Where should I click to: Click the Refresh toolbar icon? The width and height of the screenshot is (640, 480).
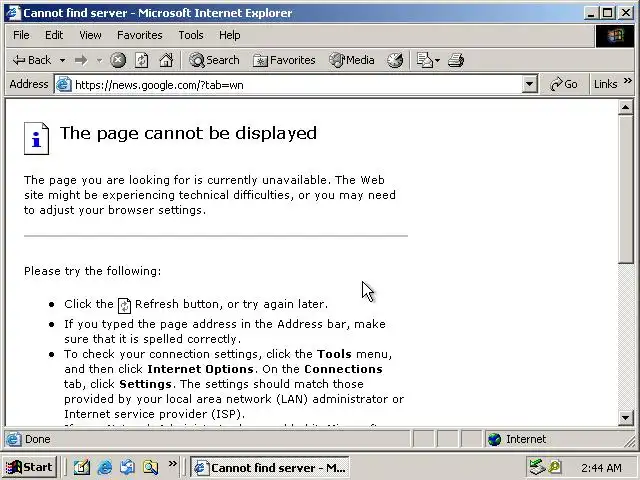click(142, 60)
